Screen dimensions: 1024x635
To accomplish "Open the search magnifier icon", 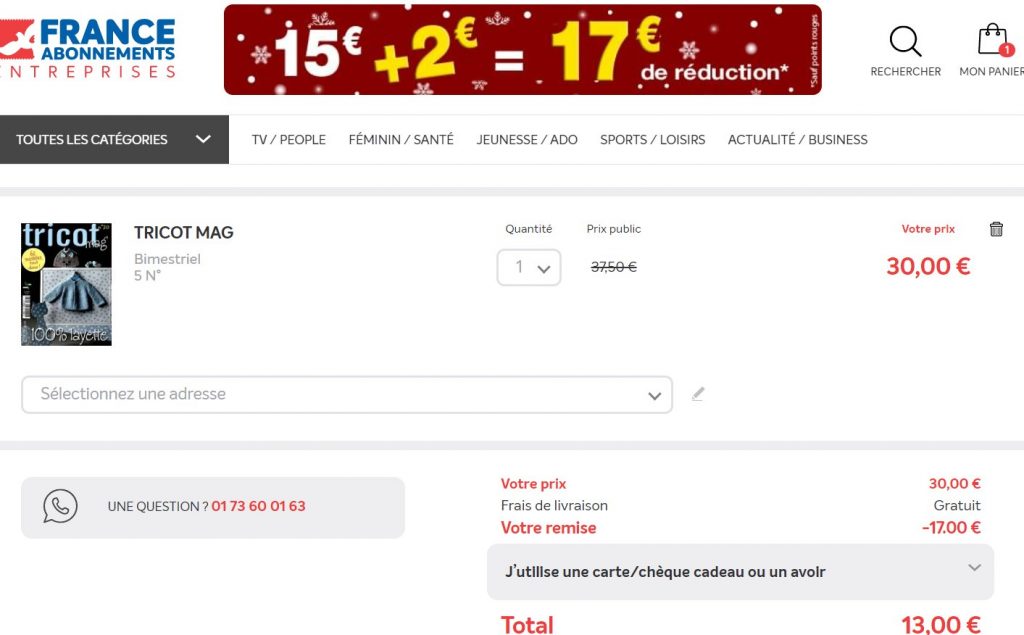I will click(905, 41).
